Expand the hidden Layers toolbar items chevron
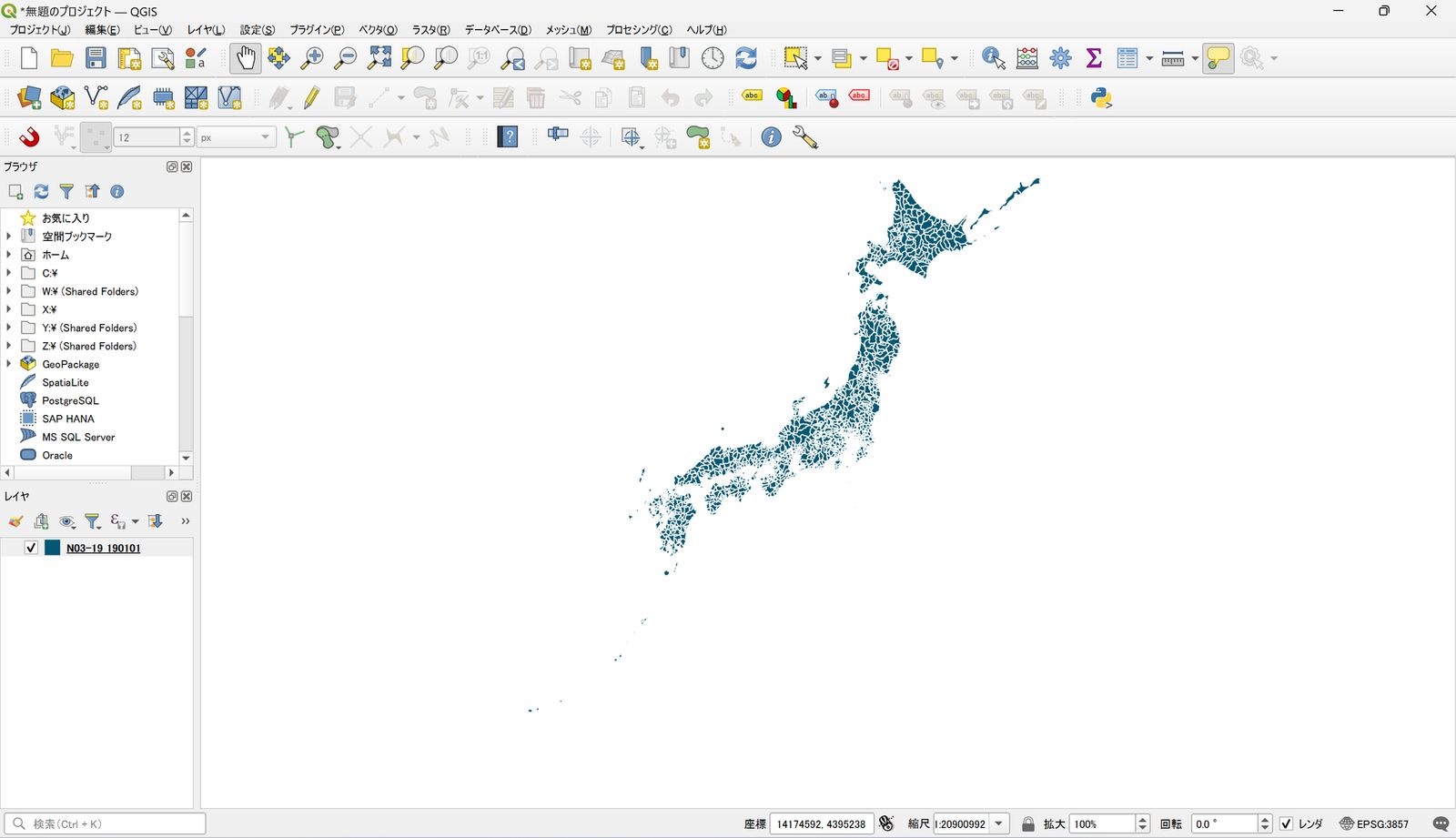The height and width of the screenshot is (838, 1456). coord(185,521)
